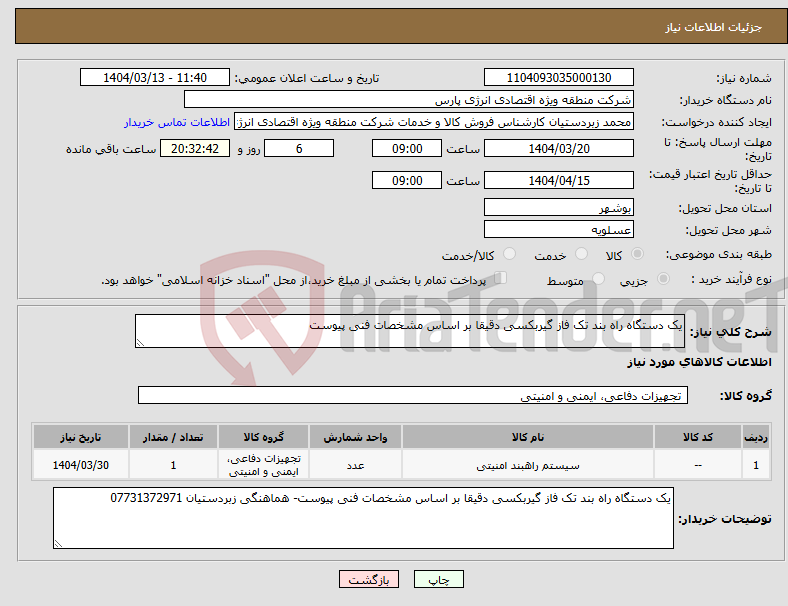788x606 pixels.
Task: Click the table cell date 1404/03/30
Action: (81, 465)
